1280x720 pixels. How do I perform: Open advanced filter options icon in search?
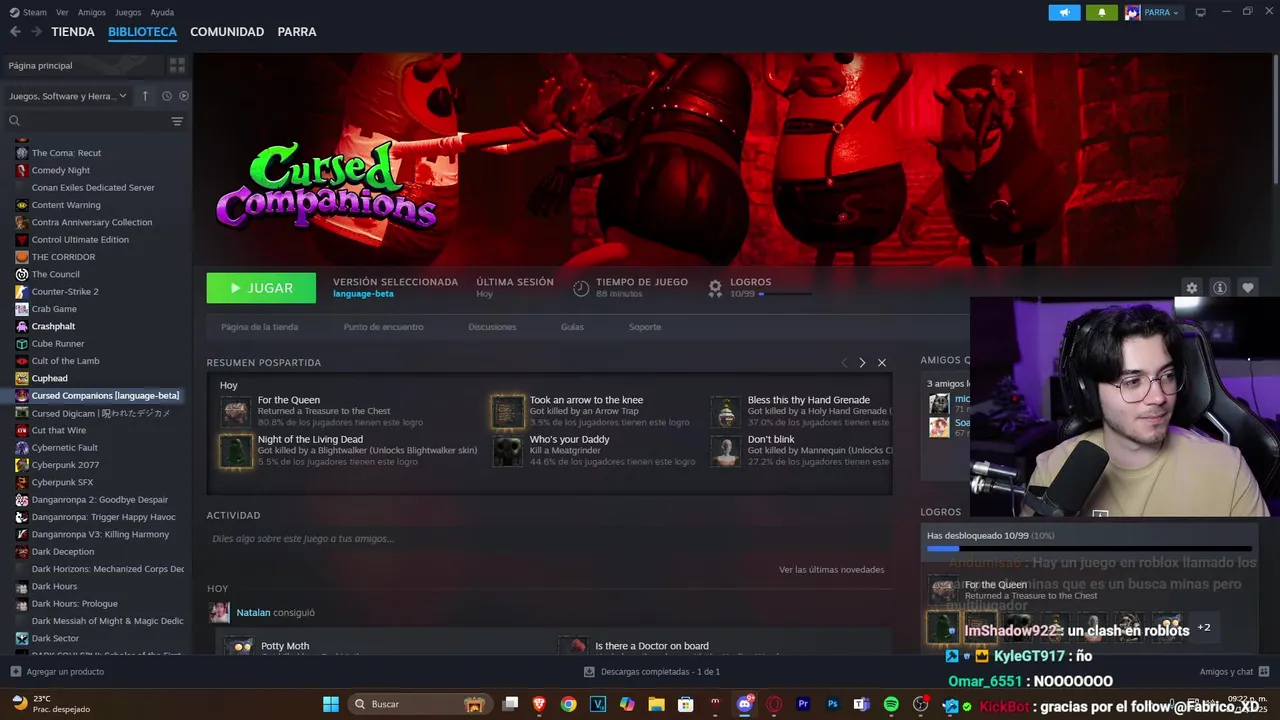pos(177,121)
